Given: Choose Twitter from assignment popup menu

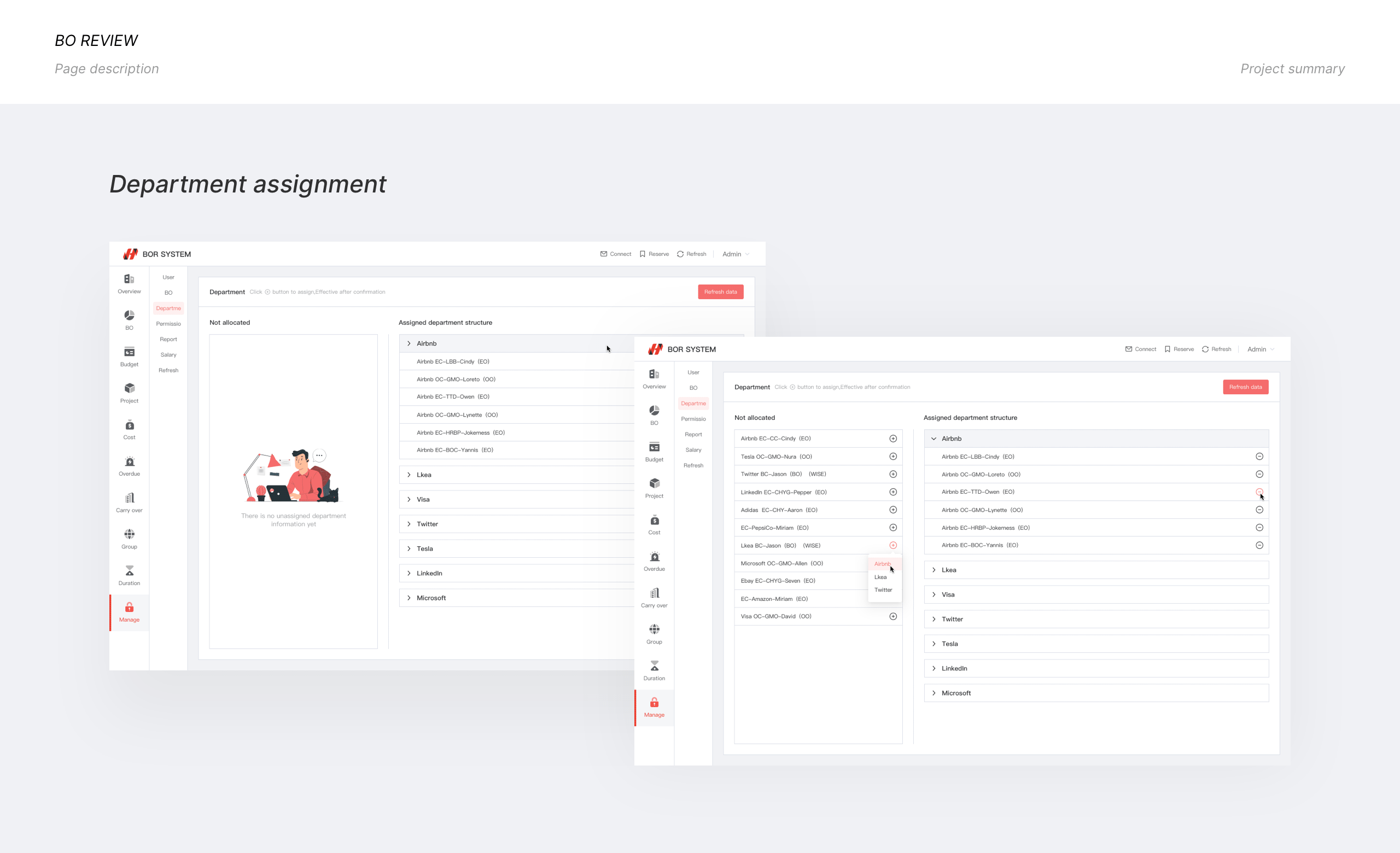Looking at the screenshot, I should (884, 590).
